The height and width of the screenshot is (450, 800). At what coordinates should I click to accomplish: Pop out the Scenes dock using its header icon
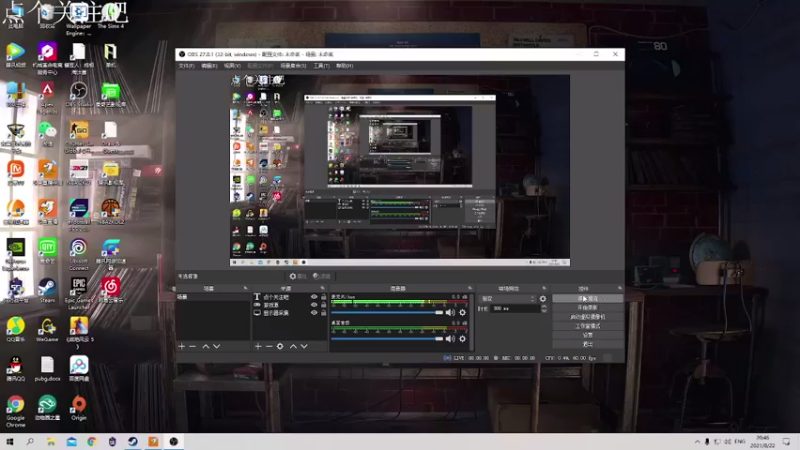tap(245, 289)
